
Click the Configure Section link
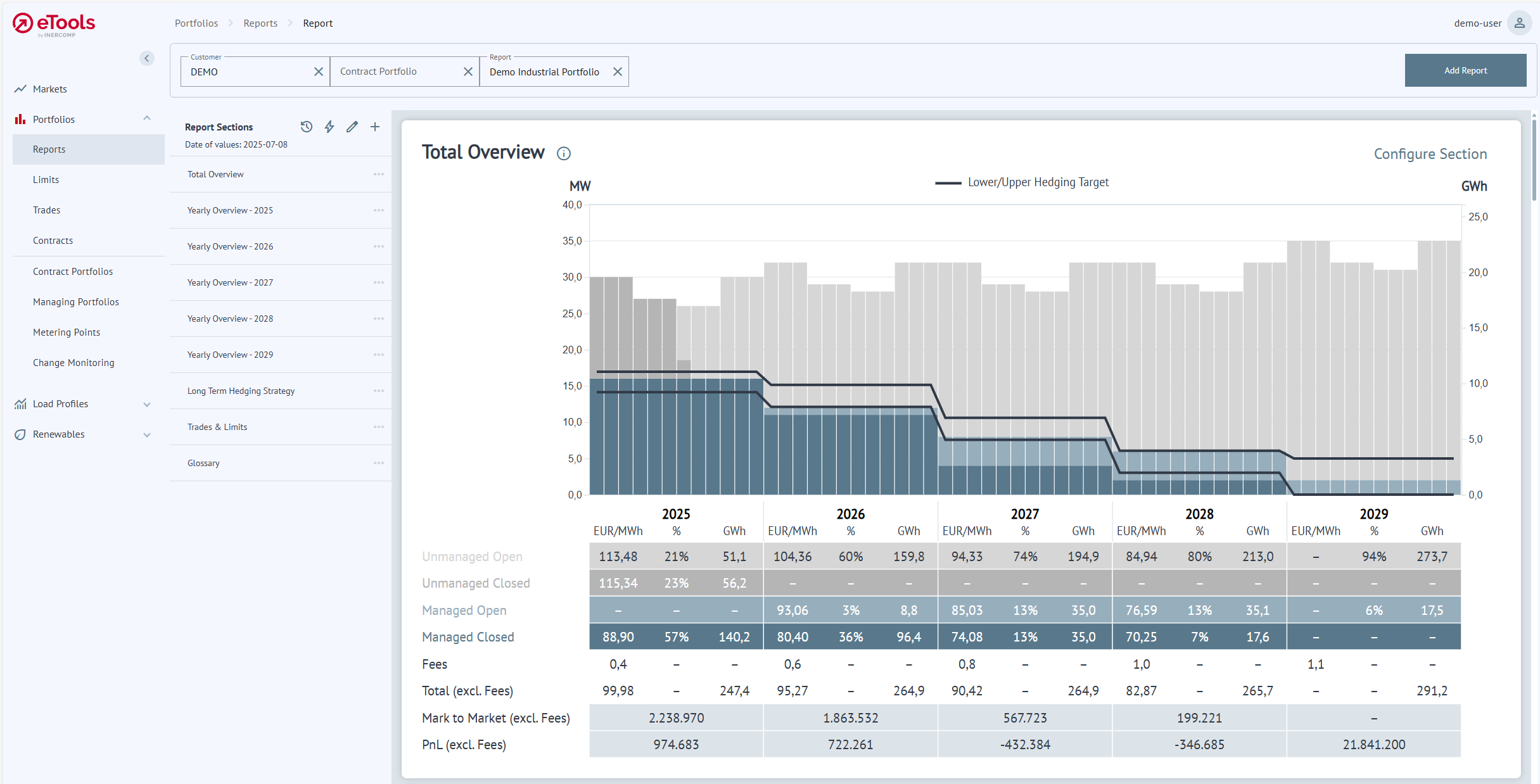pyautogui.click(x=1430, y=154)
